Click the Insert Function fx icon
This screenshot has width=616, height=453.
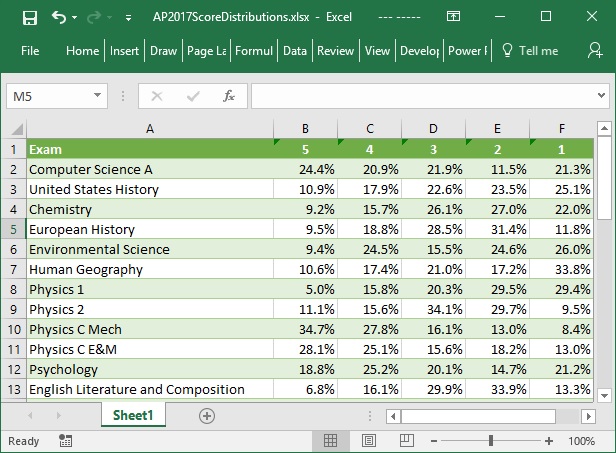(x=228, y=96)
